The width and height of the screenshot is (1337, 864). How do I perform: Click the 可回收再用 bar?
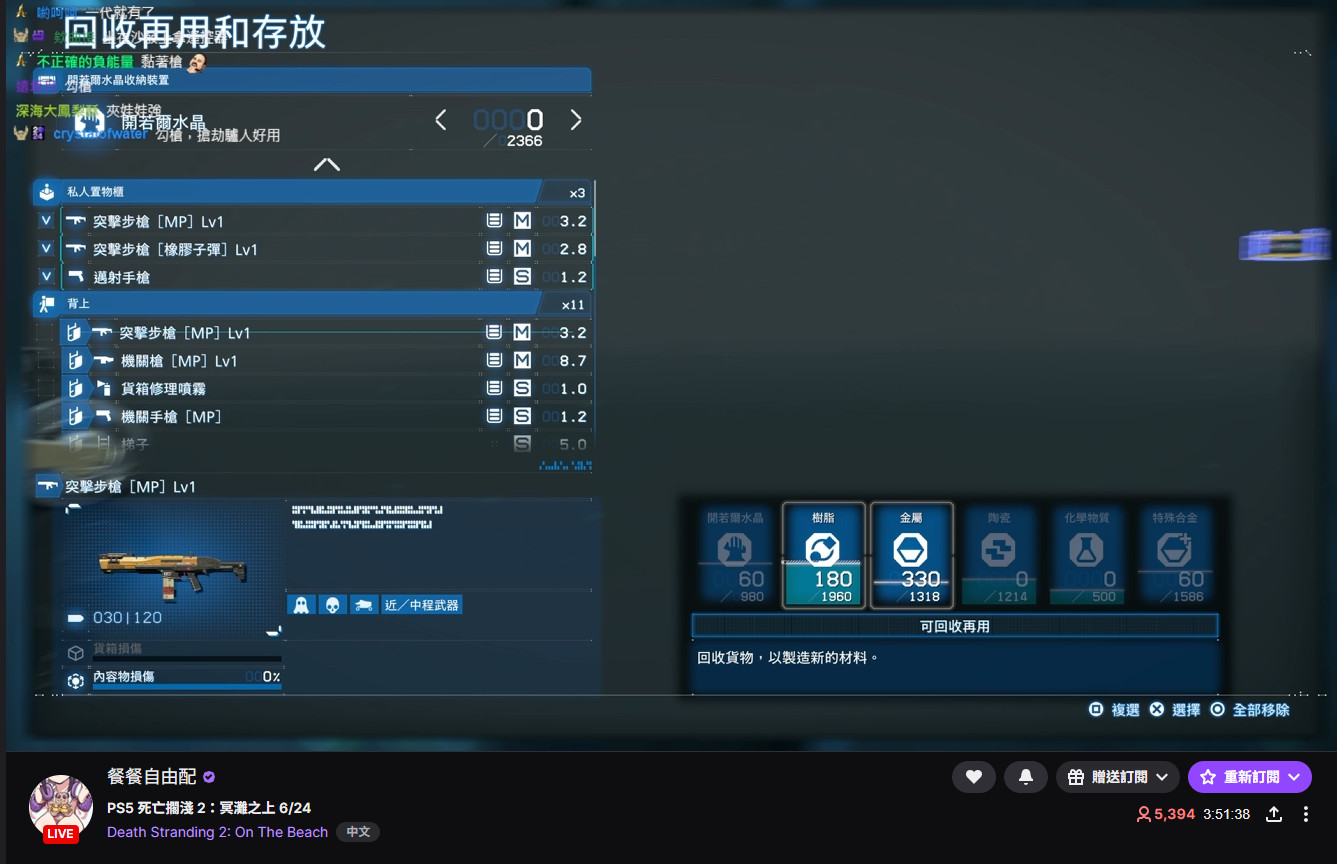click(955, 626)
